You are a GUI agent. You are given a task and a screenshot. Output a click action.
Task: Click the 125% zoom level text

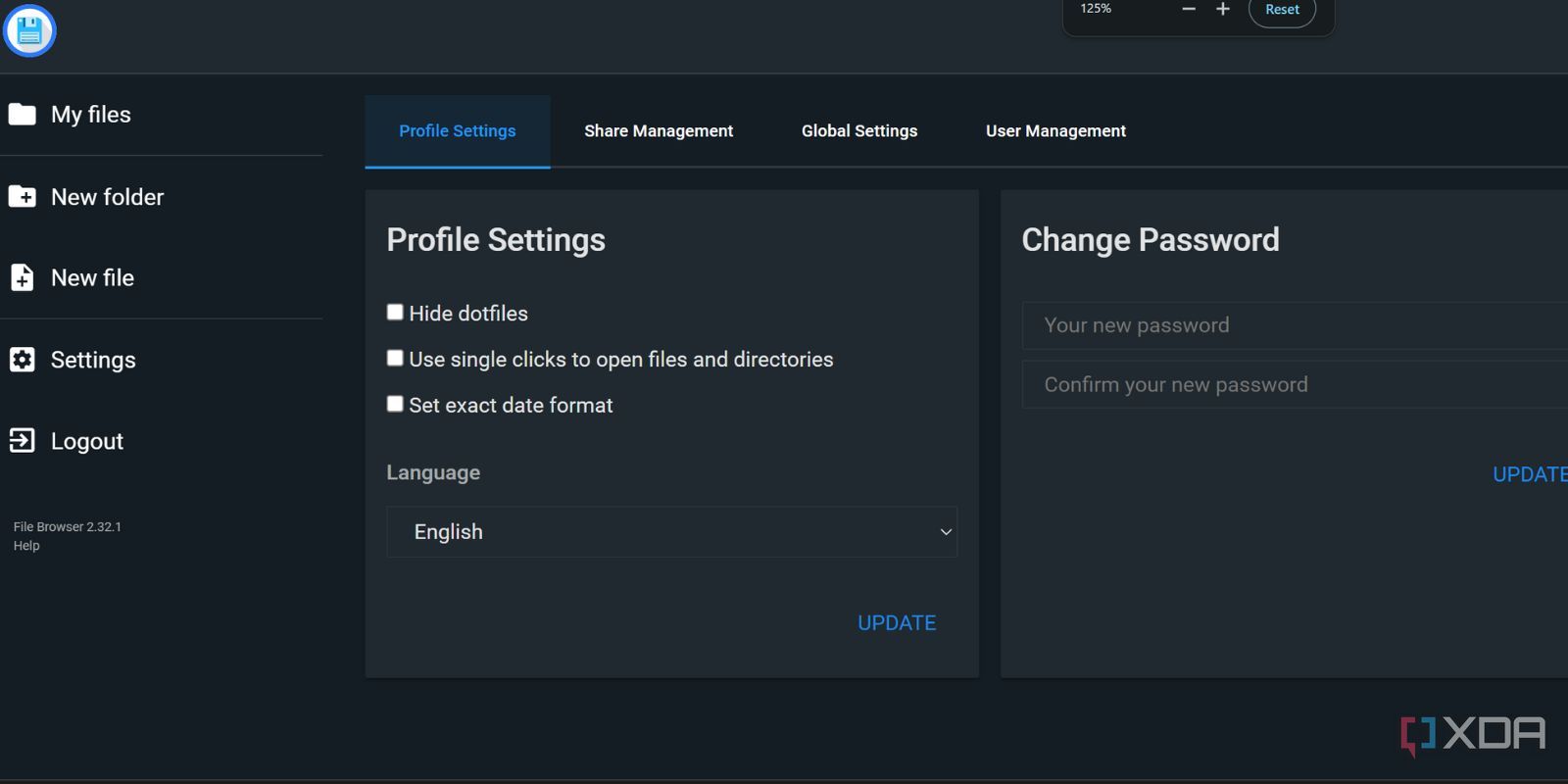coord(1096,9)
